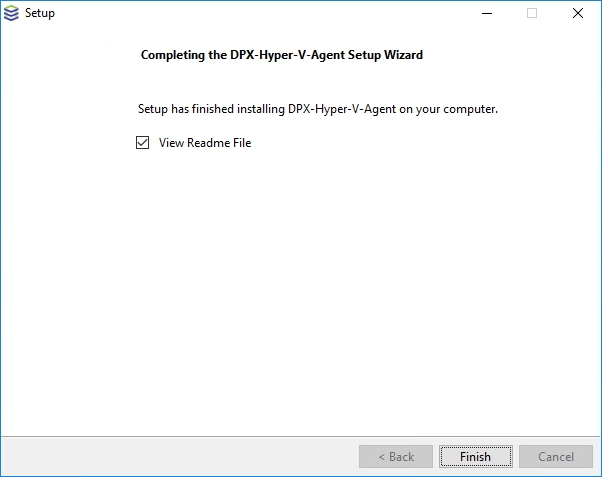Click the Setup has finished installing message
The width and height of the screenshot is (602, 477).
click(317, 108)
